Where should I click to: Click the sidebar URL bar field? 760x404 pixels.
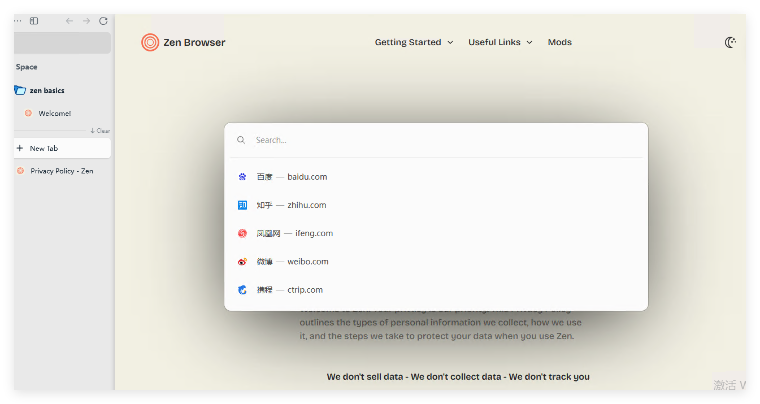coord(63,43)
